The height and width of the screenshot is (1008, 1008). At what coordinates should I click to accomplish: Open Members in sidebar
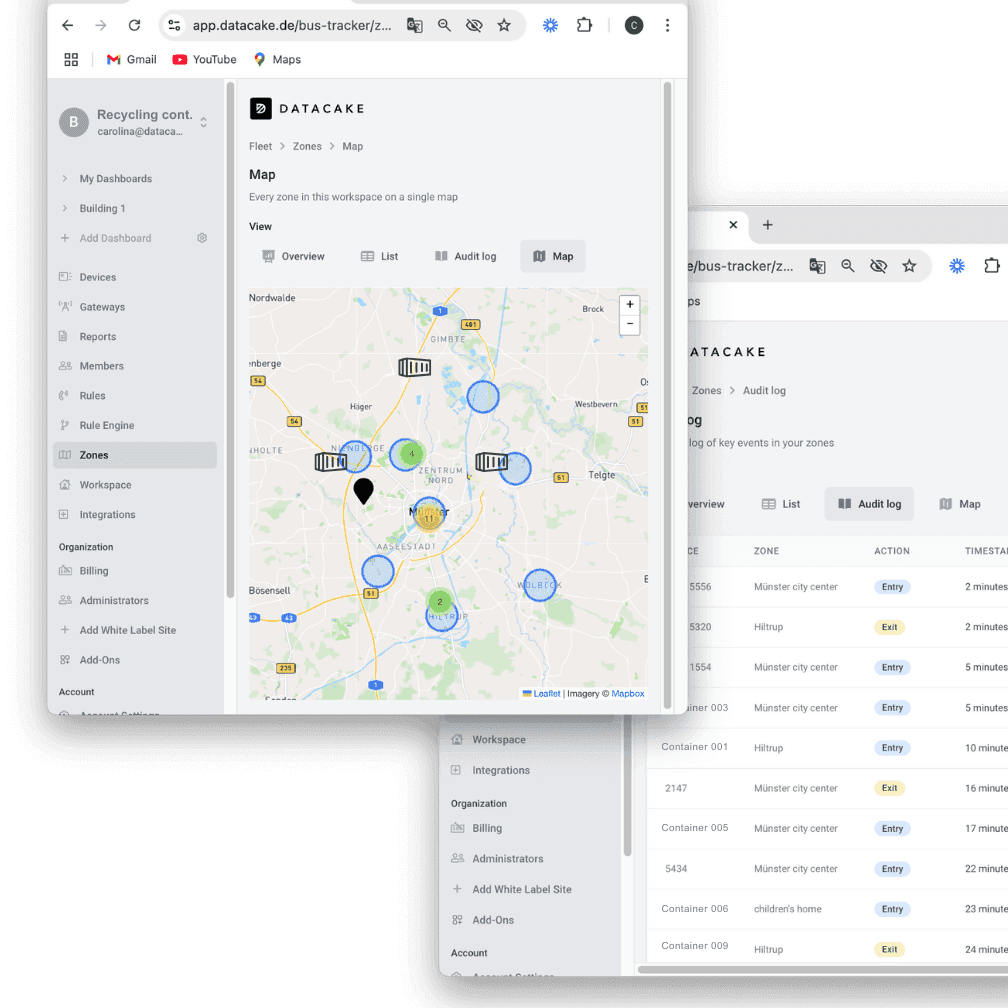(102, 366)
